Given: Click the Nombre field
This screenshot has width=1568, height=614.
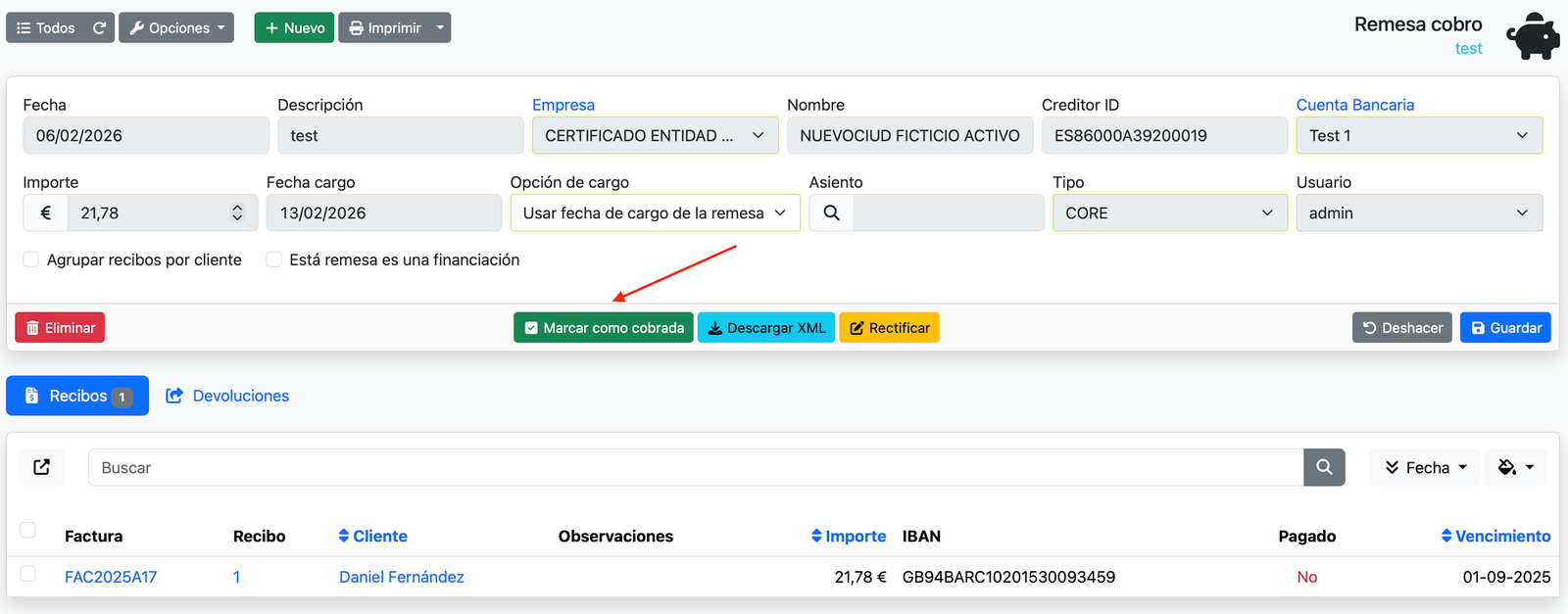Looking at the screenshot, I should (910, 135).
